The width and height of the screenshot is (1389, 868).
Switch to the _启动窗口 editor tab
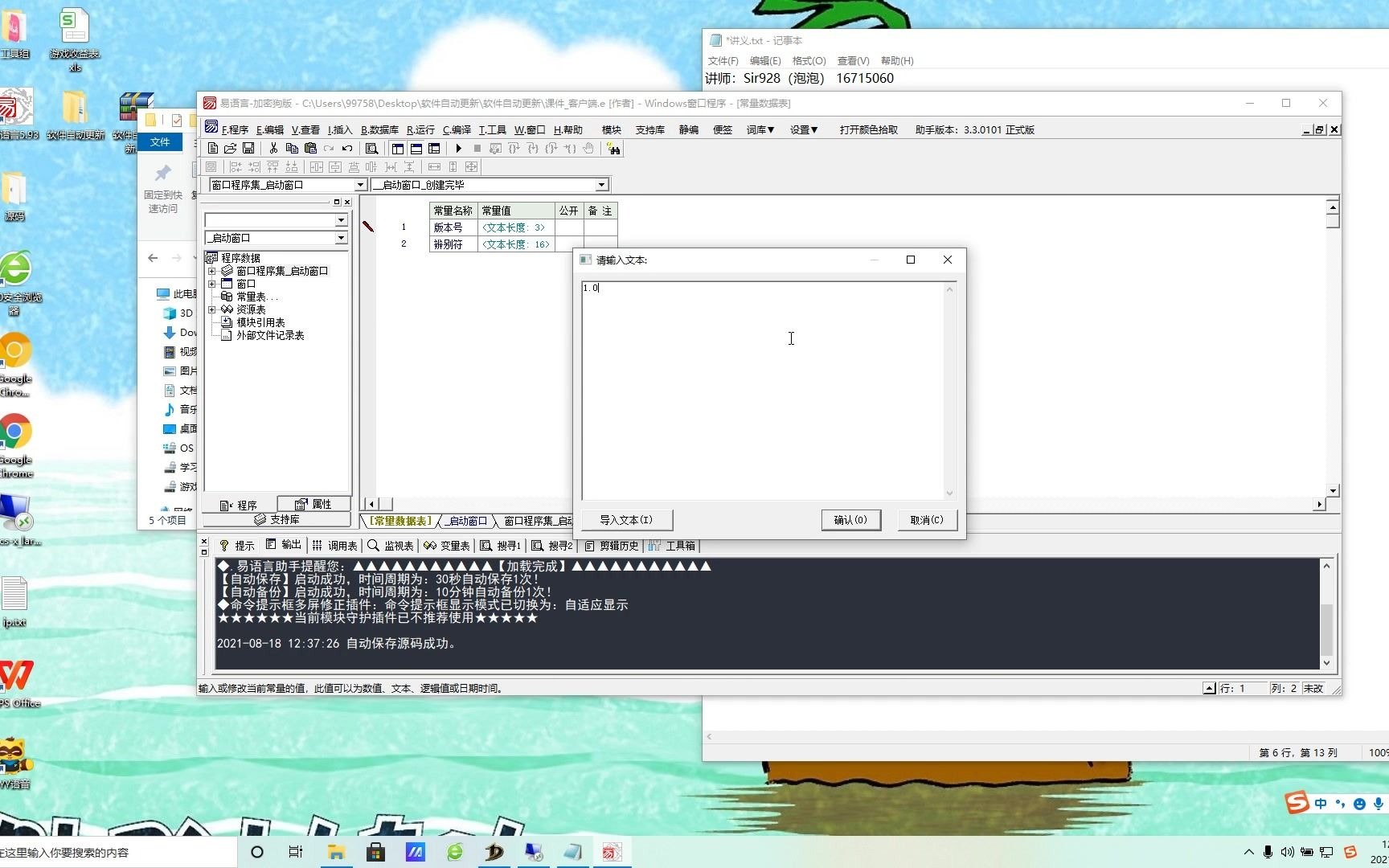pos(466,521)
